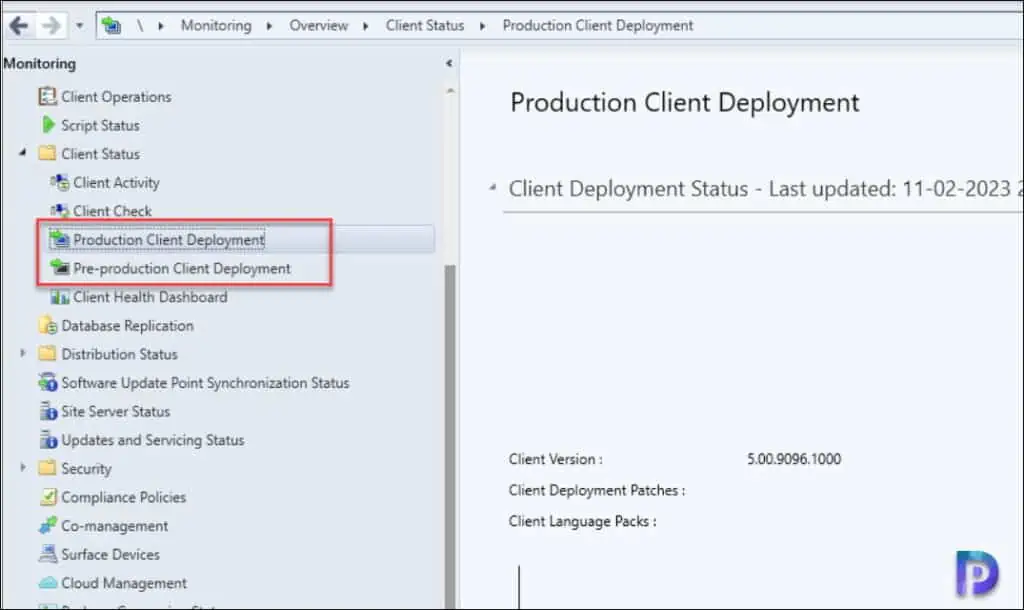
Task: Collapse the Monitoring navigation pane
Action: pos(449,63)
